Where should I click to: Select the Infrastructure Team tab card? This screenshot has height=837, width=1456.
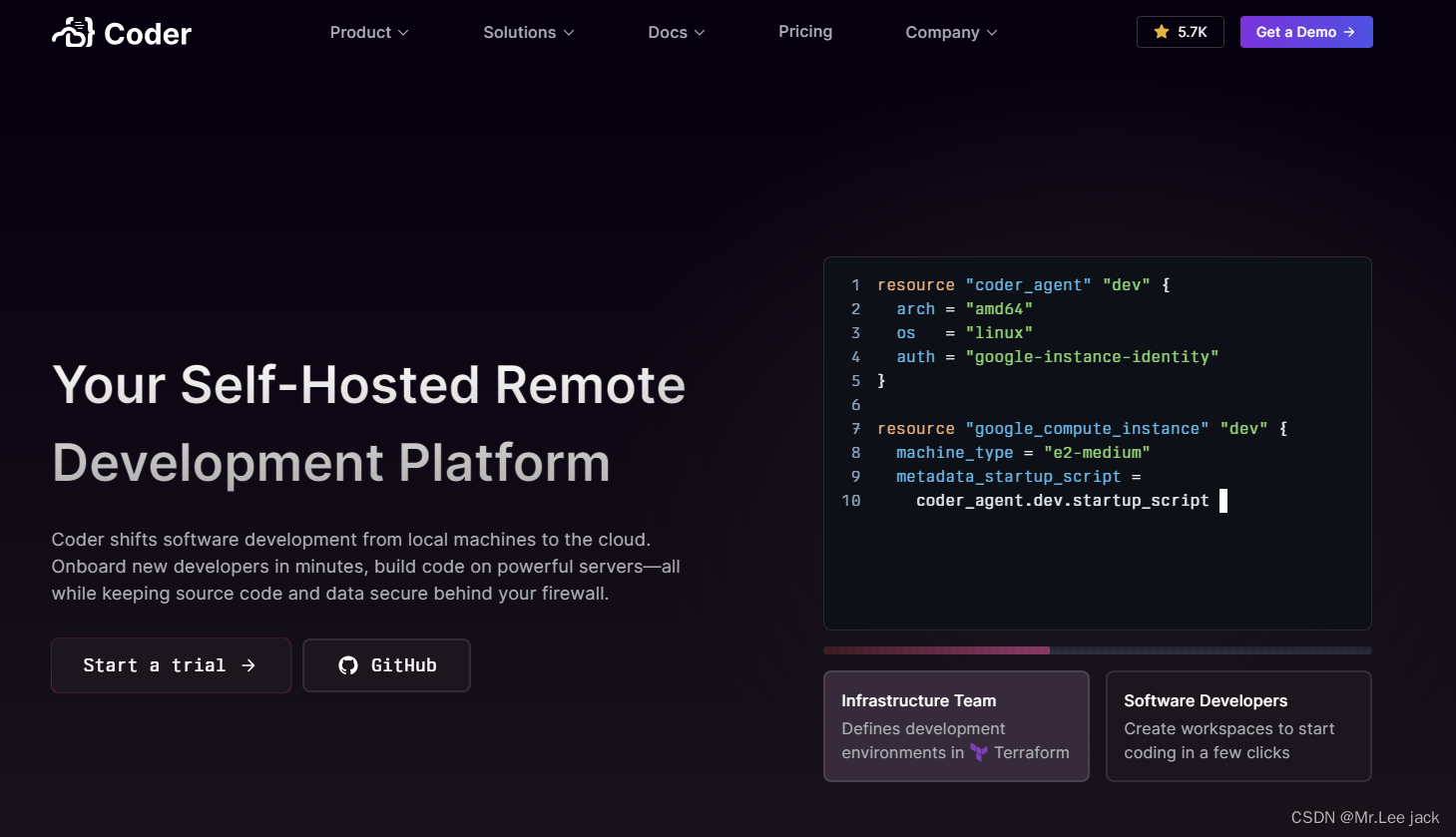(956, 726)
